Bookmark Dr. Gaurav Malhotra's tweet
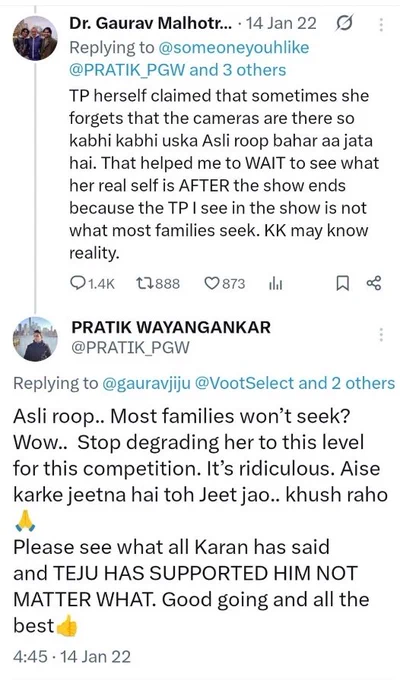The width and height of the screenshot is (400, 680). 343,284
